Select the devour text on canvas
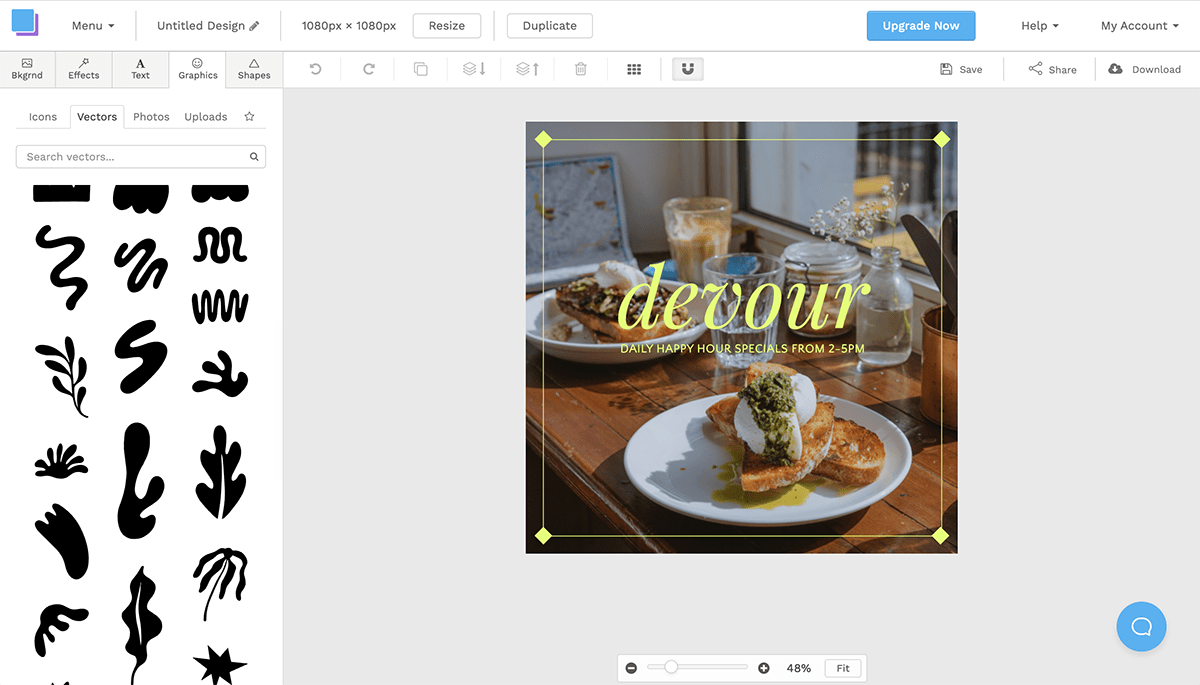This screenshot has width=1200, height=685. 742,298
